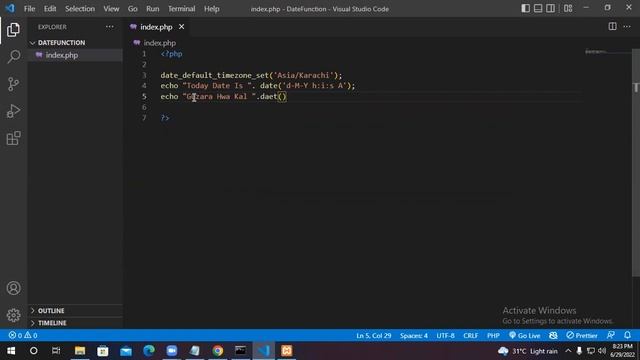The height and width of the screenshot is (360, 640).
Task: Toggle the bottom panel layout icon
Action: [x=538, y=9]
